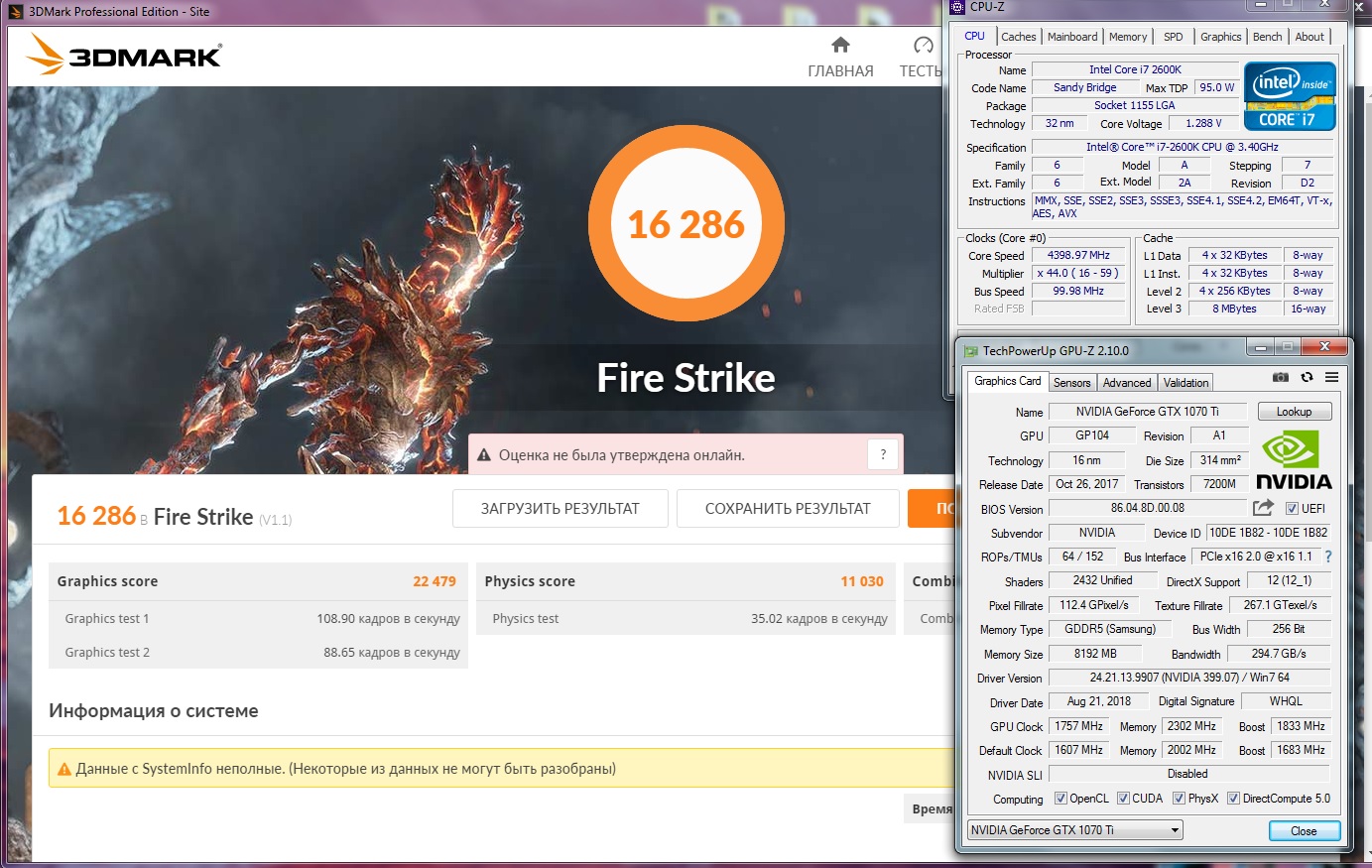1372x868 pixels.
Task: Click the 99.98 MHz bus speed value
Action: pos(1078,291)
